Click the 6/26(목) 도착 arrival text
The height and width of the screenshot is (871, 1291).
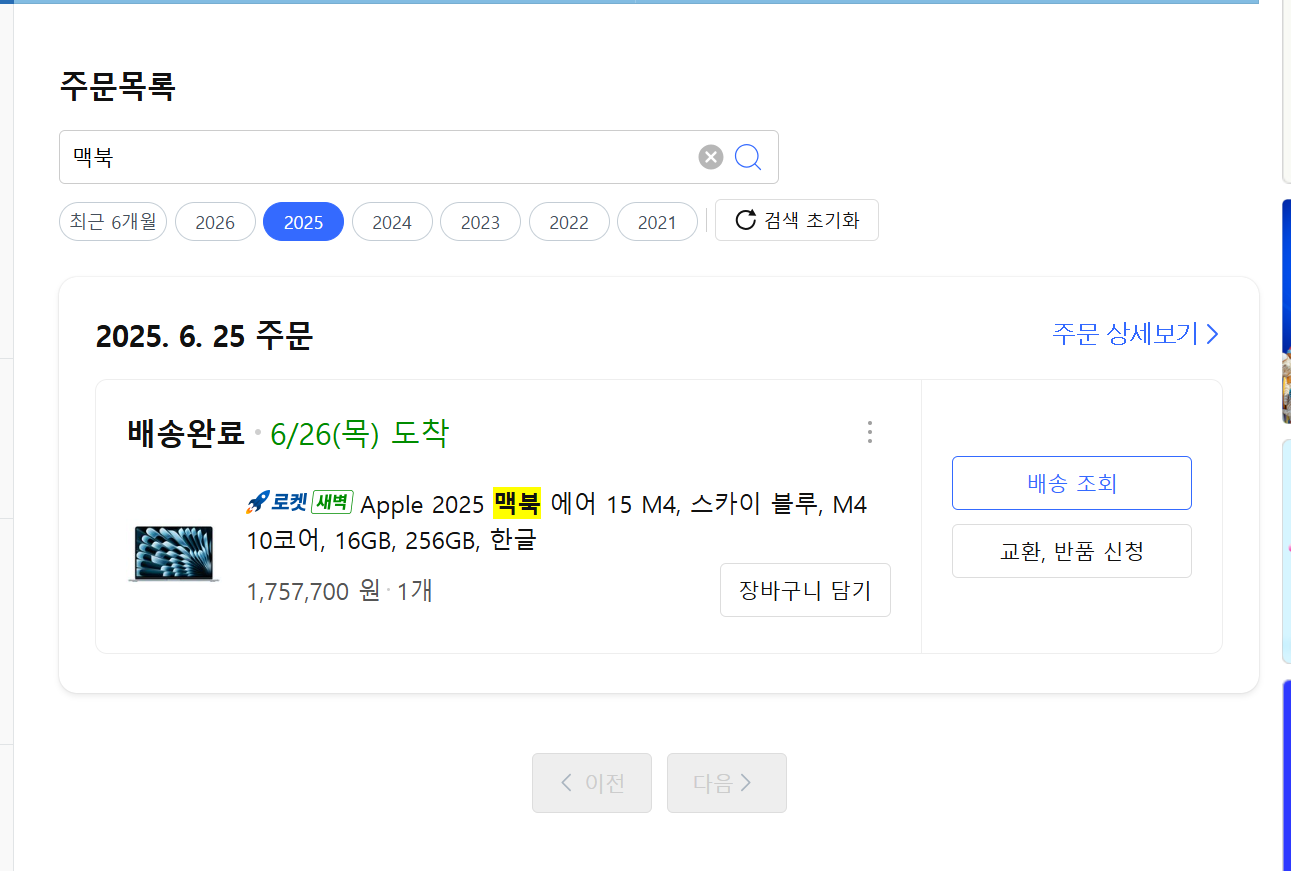pos(360,433)
